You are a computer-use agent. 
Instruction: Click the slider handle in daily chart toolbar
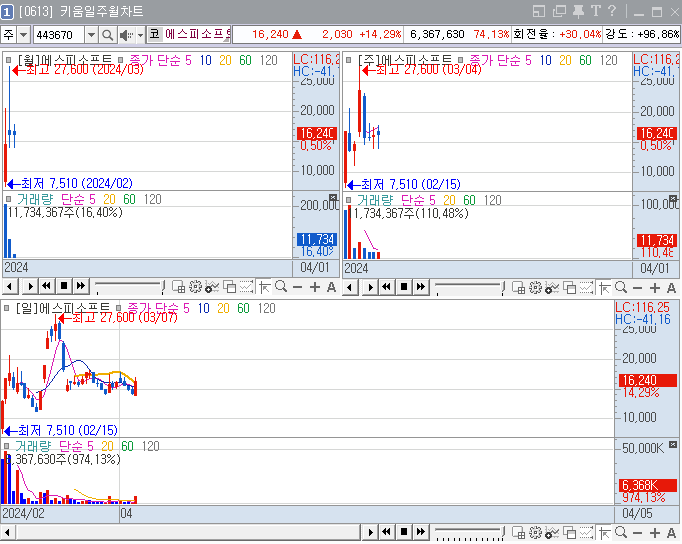click(503, 532)
